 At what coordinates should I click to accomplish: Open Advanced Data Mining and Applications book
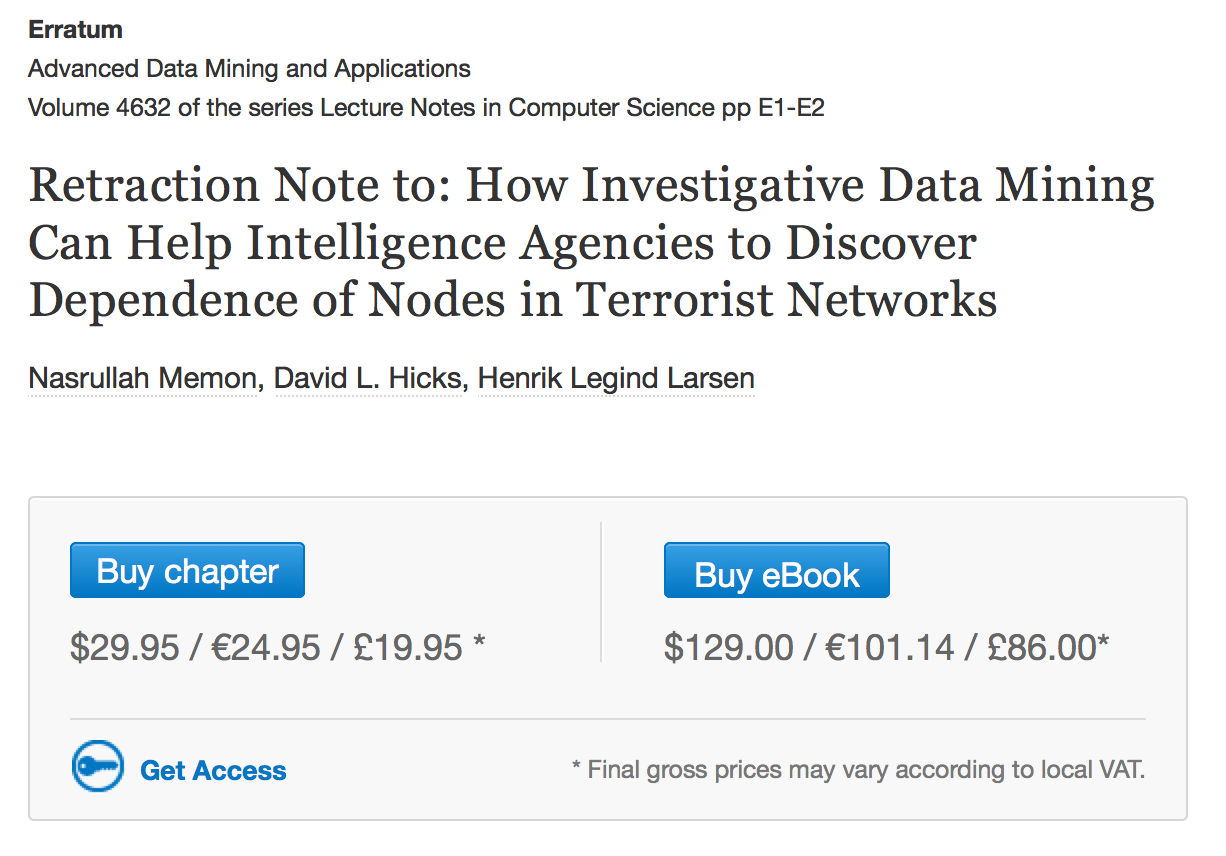tap(249, 69)
